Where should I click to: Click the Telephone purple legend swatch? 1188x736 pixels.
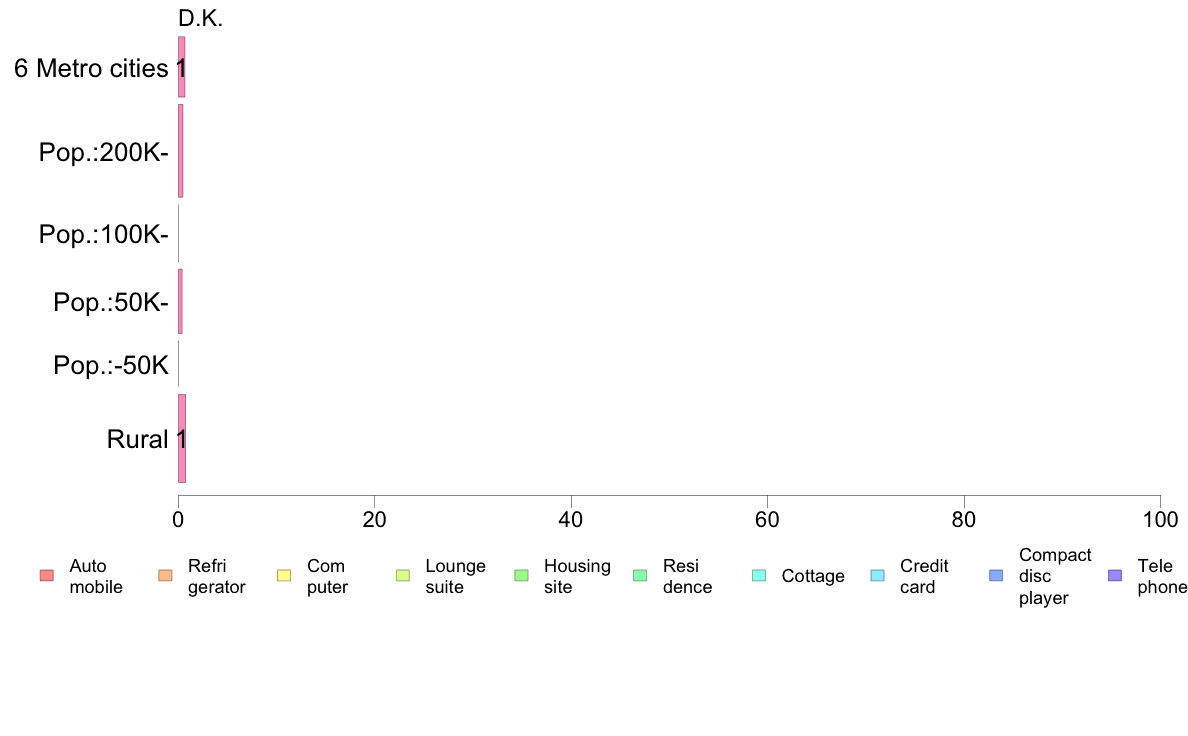point(1115,575)
